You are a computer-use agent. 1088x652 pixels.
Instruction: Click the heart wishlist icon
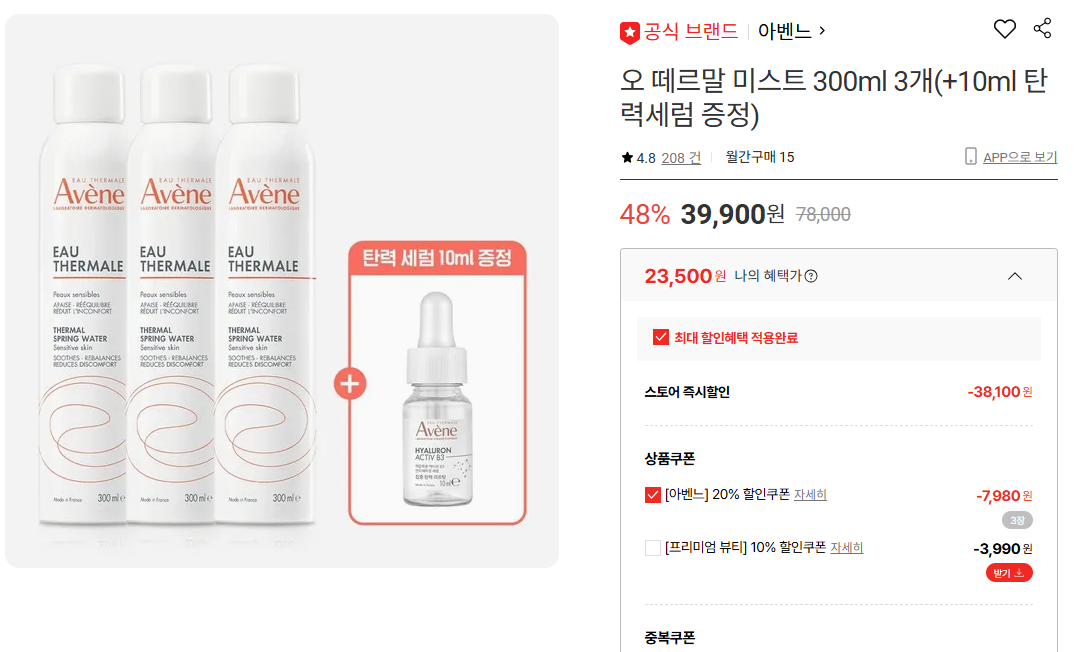pos(1004,29)
